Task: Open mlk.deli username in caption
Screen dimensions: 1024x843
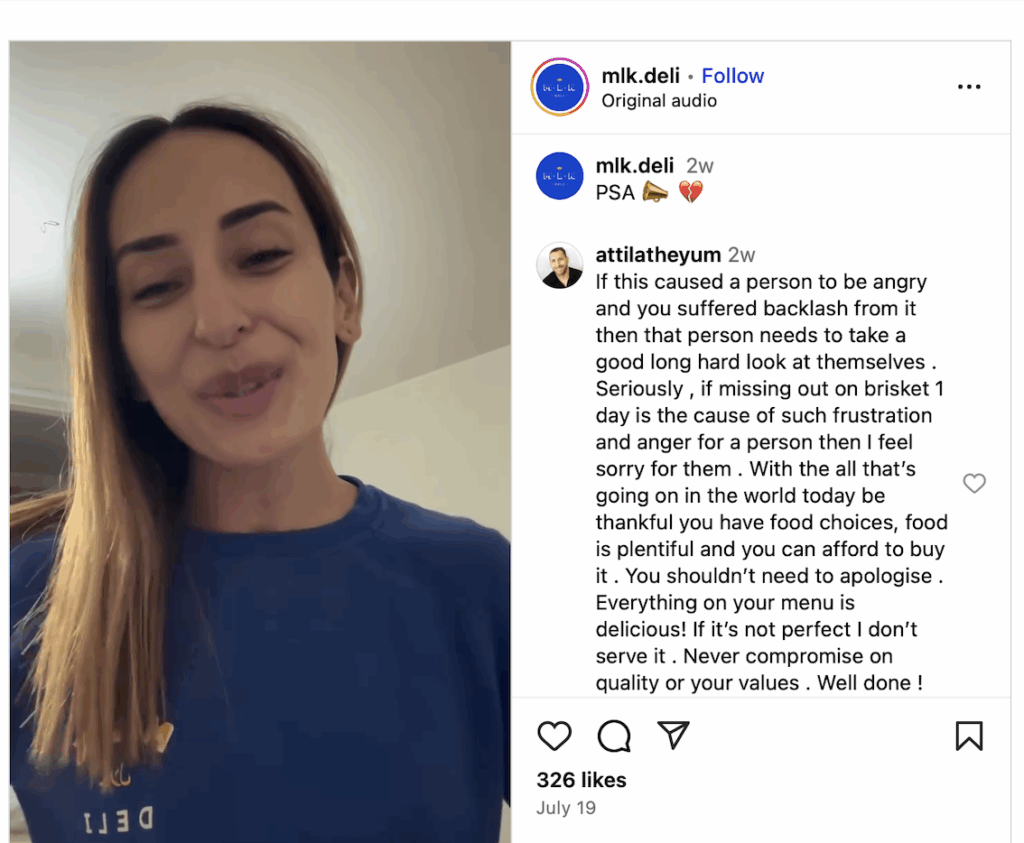Action: (x=635, y=165)
